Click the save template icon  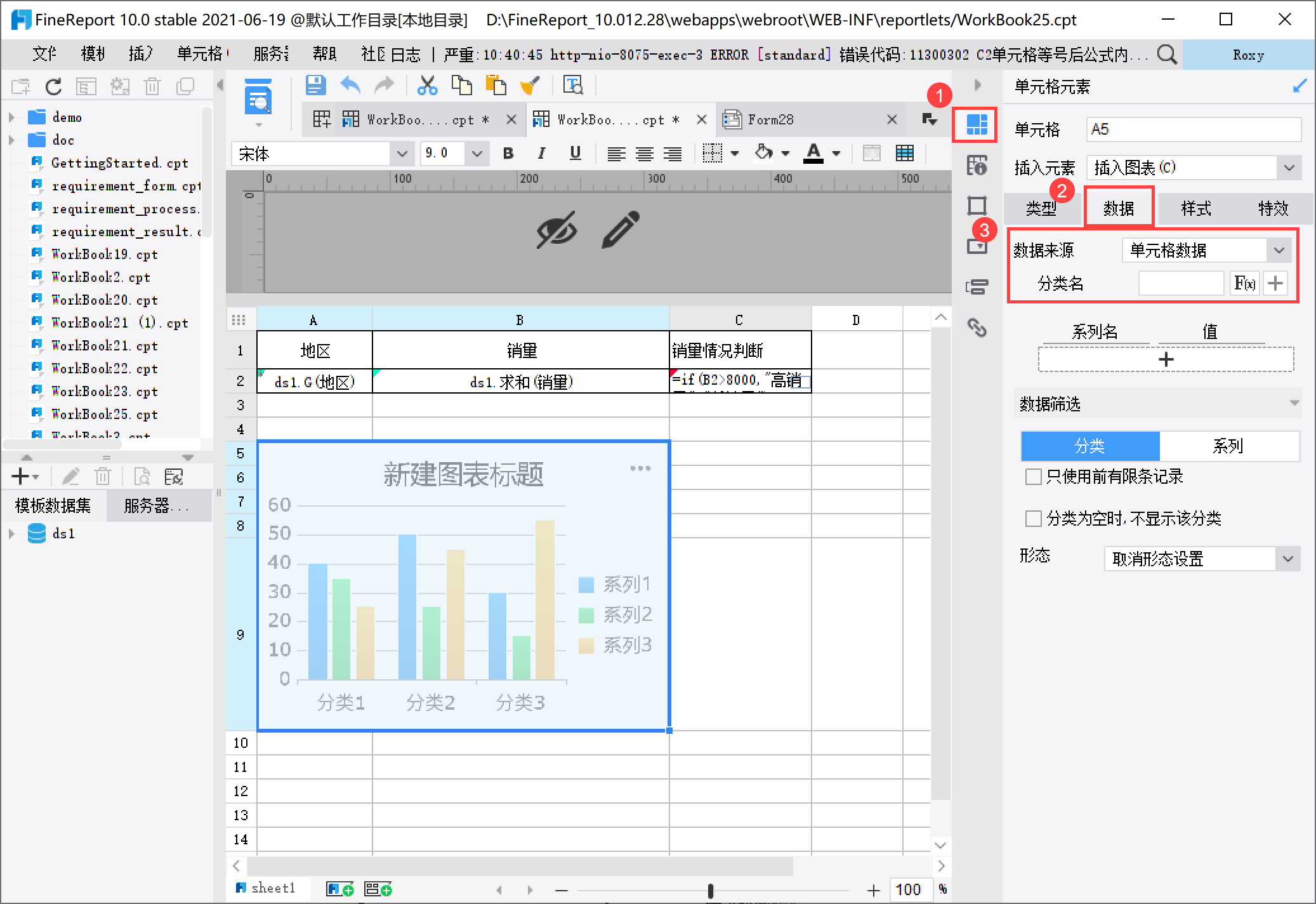(x=315, y=85)
